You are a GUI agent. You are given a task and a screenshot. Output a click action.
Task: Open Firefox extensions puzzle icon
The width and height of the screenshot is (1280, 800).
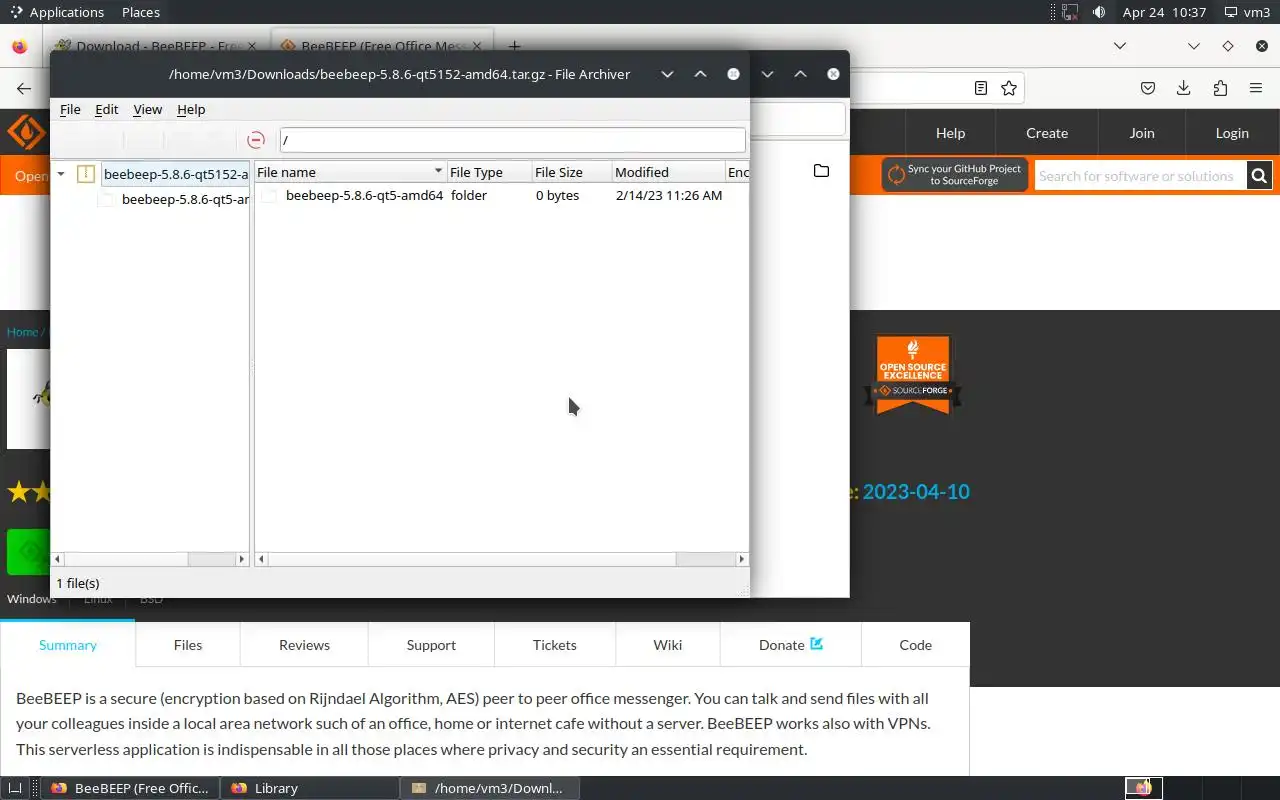(x=1220, y=88)
